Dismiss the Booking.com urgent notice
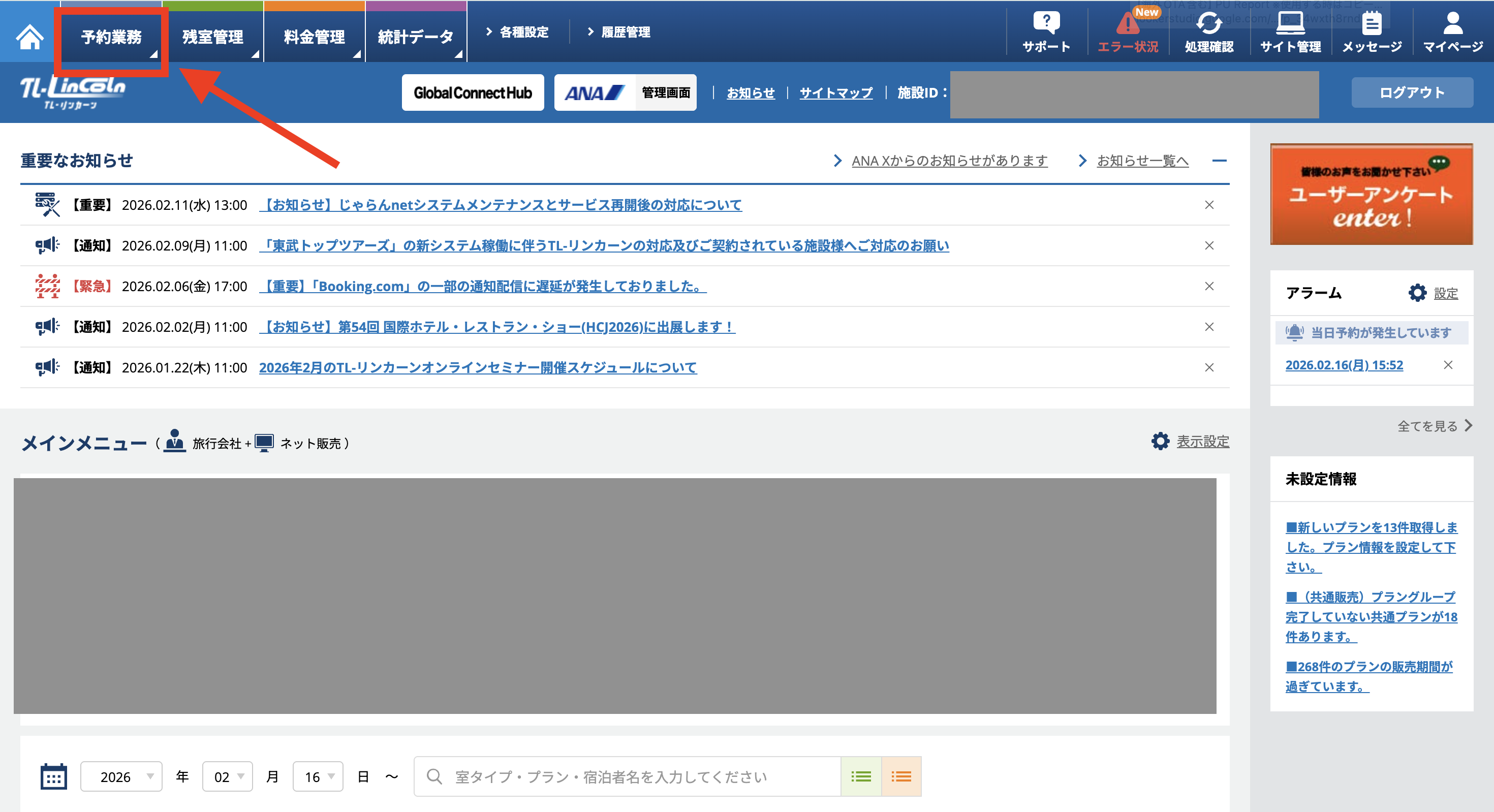Screen dimensions: 1494x812 coord(1208,286)
